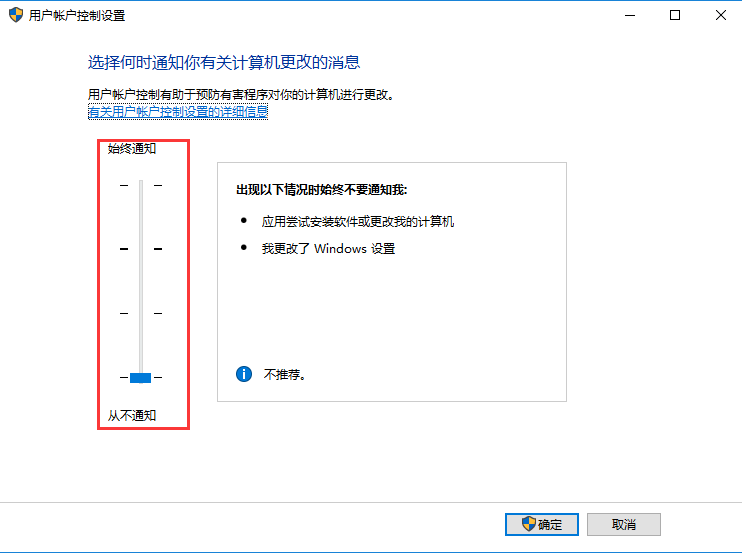The image size is (742, 553).
Task: Click the shield icon on the 确定 button
Action: tap(529, 524)
